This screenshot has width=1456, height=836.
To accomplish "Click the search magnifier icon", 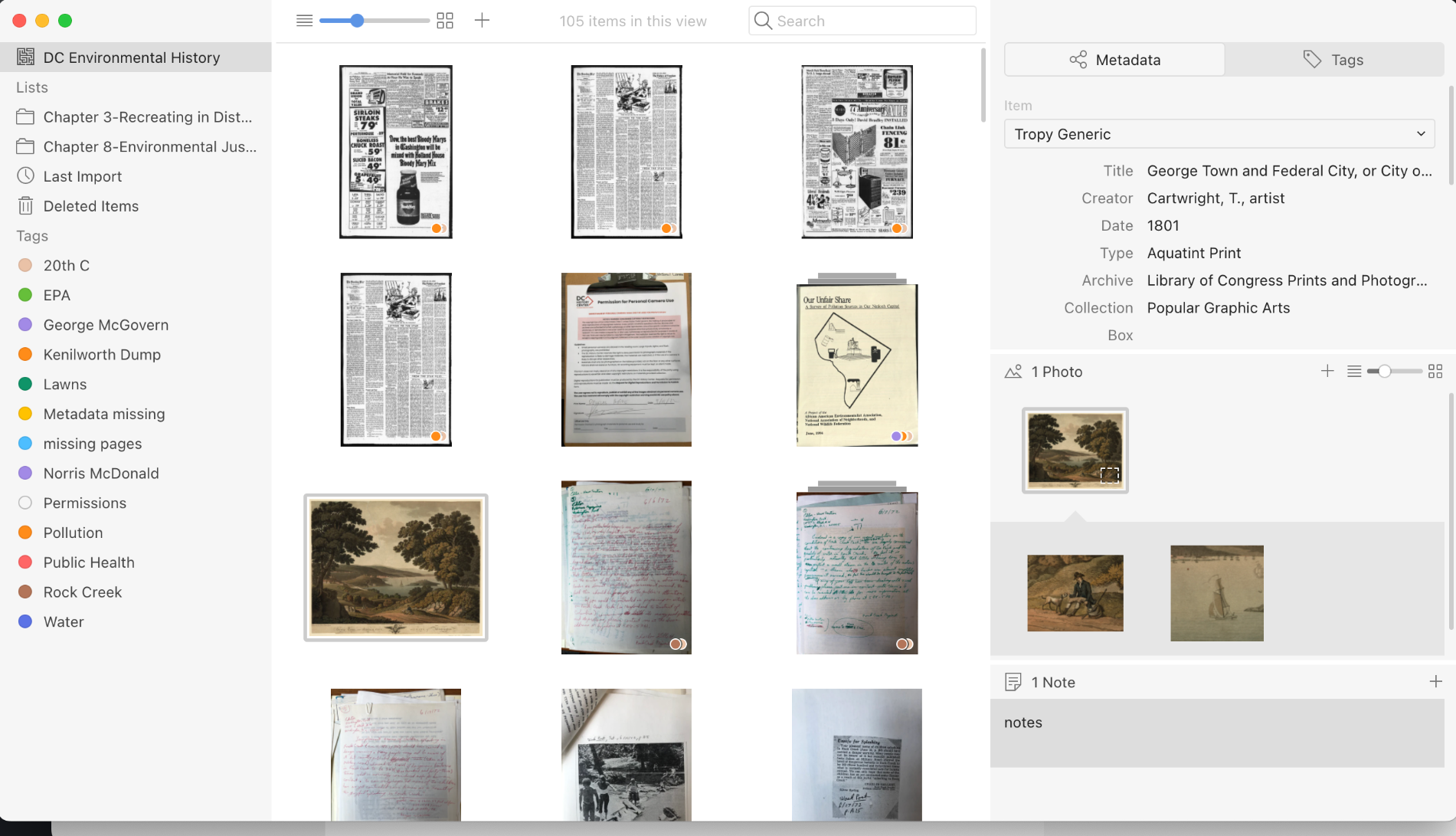I will [x=763, y=21].
